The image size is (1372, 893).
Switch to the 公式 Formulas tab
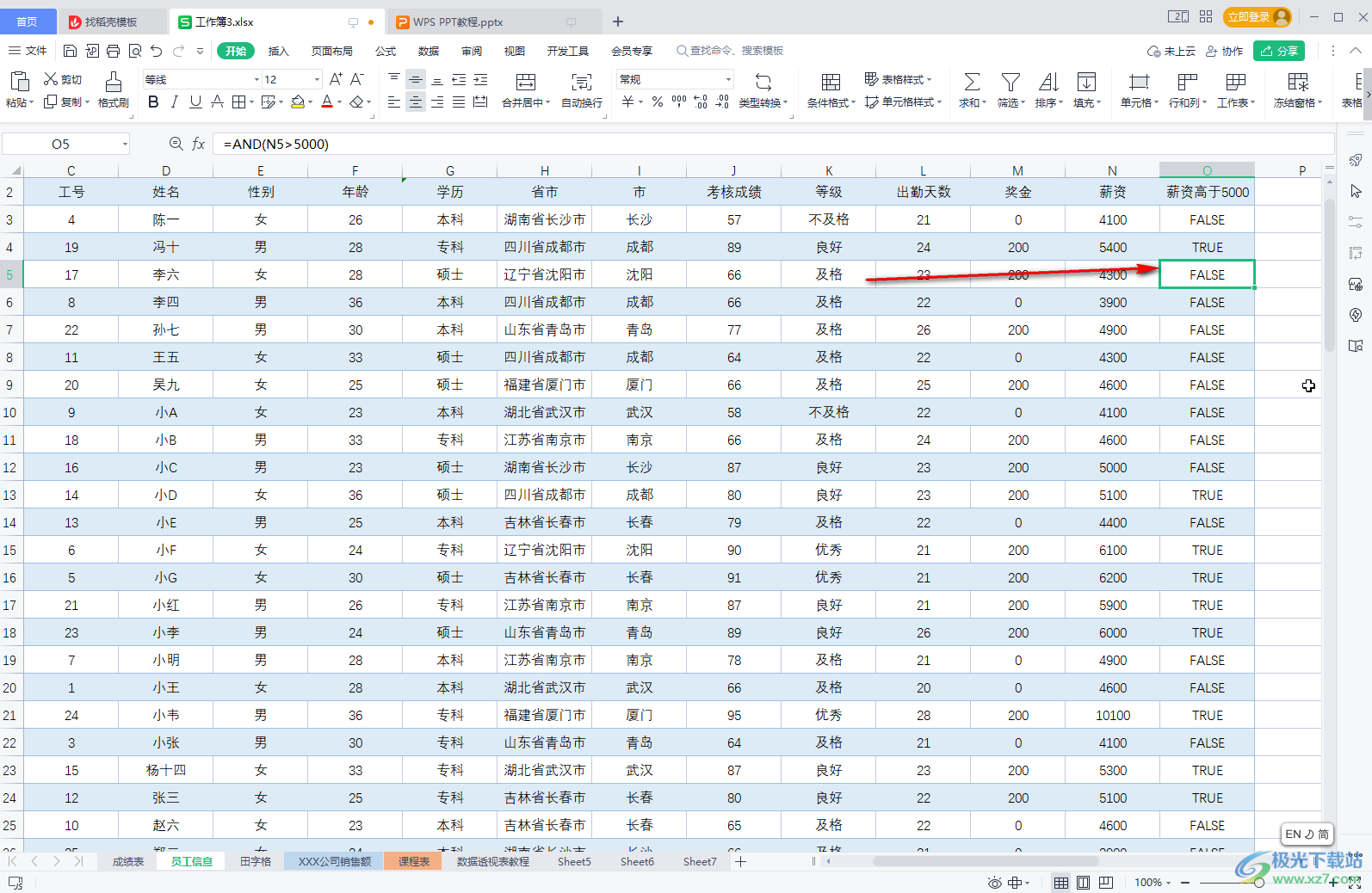386,51
